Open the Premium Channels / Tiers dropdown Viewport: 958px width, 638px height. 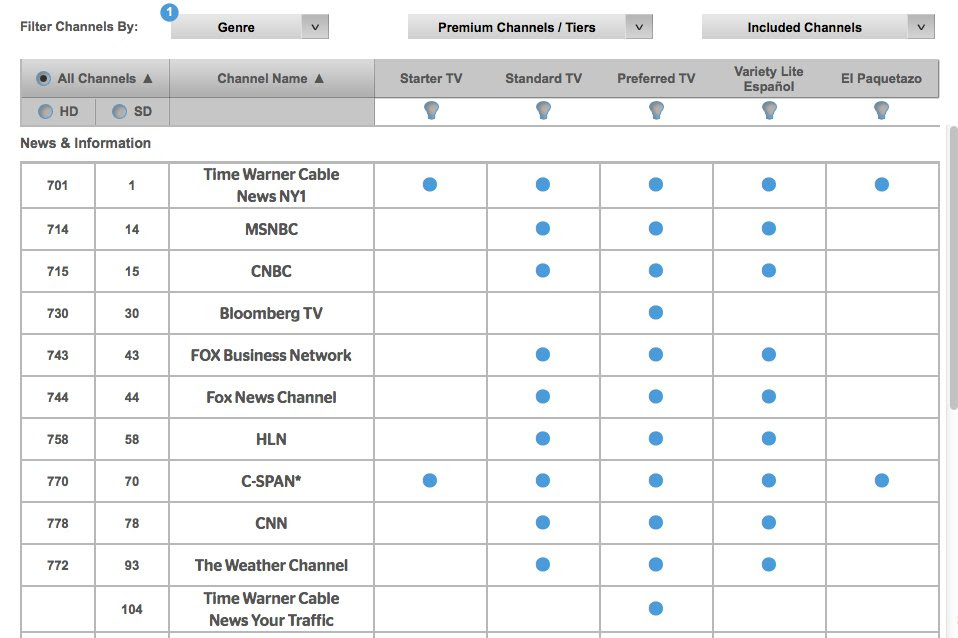[530, 27]
